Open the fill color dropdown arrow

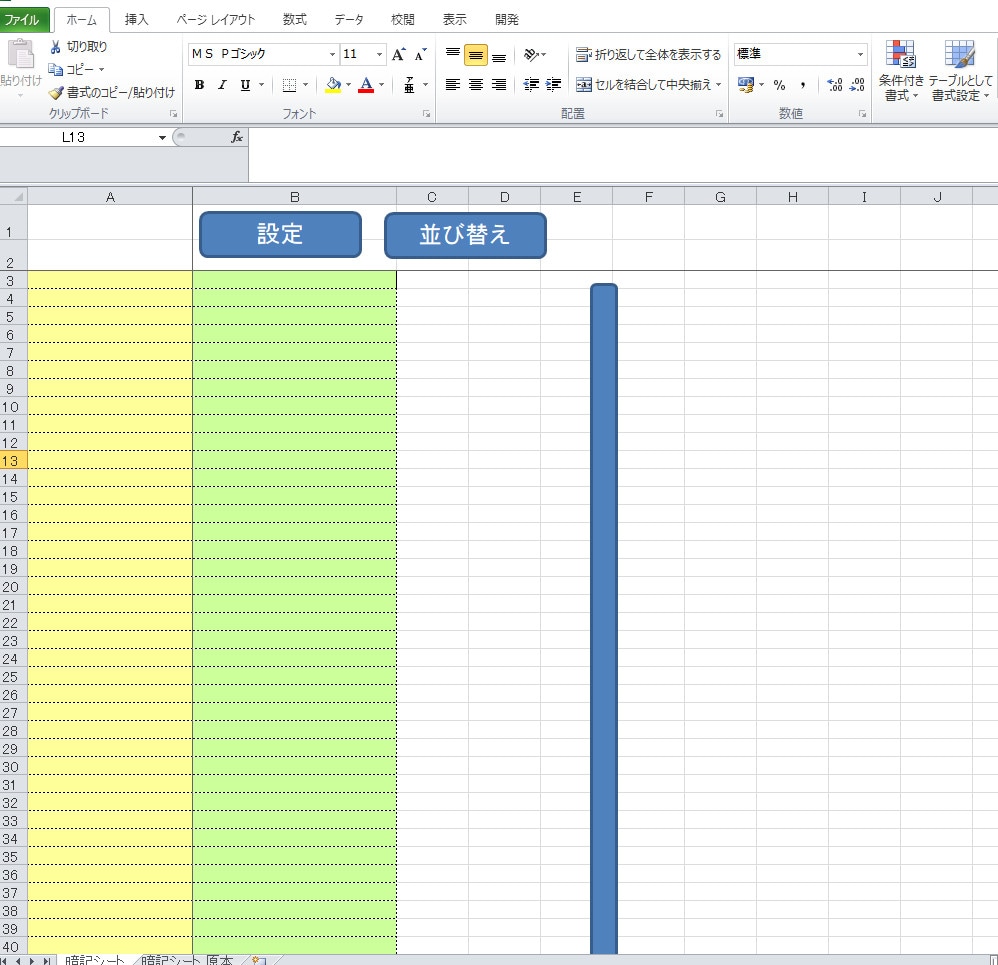[348, 85]
